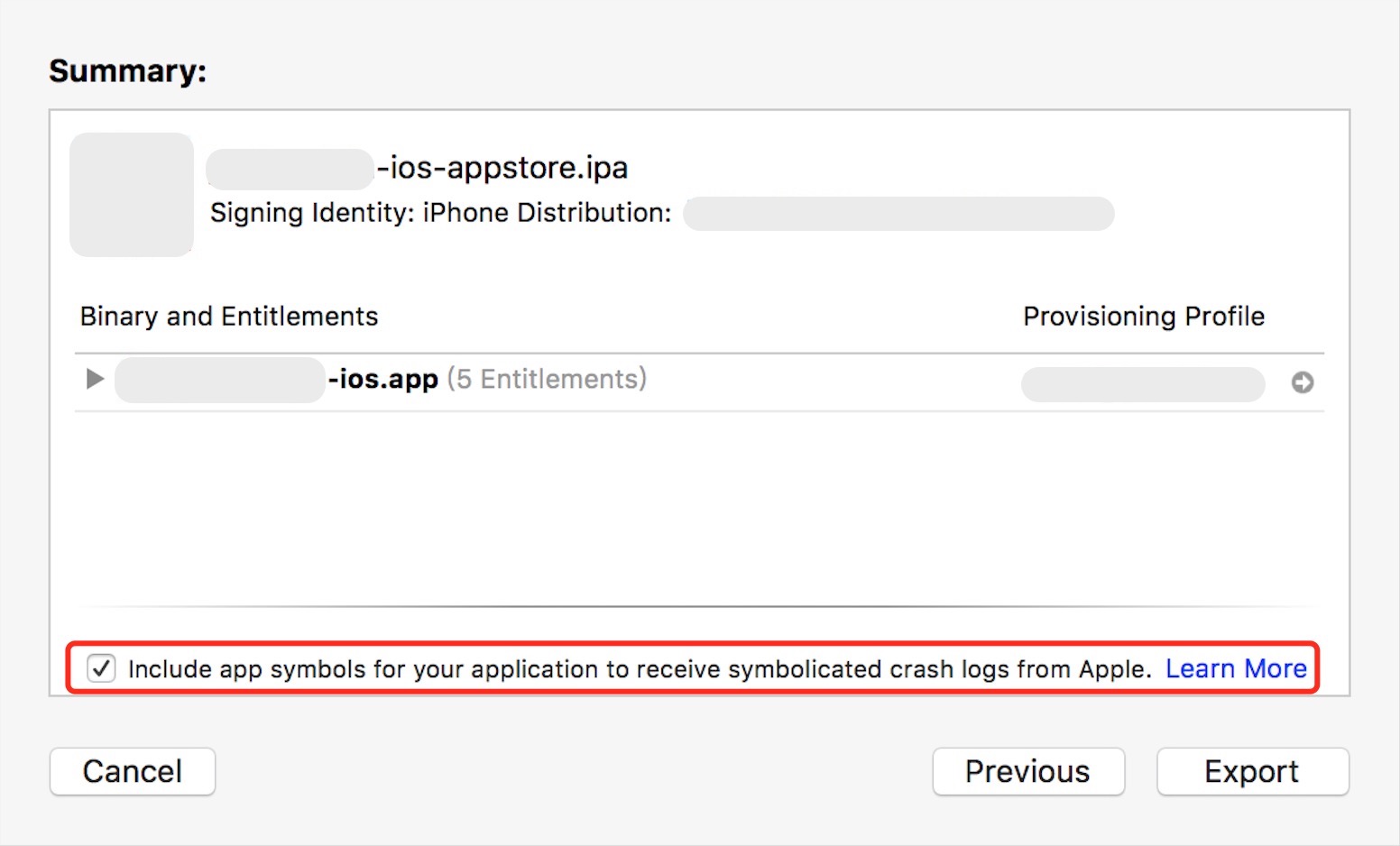Screen dimensions: 1400x846
Task: Click the redacted signing identity value
Action: click(x=898, y=214)
